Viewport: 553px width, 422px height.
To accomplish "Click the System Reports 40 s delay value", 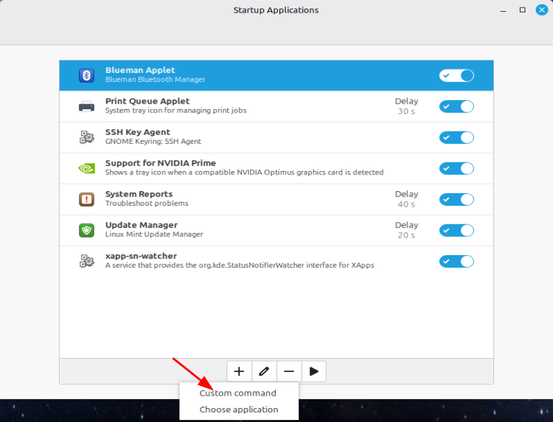I will (x=406, y=204).
